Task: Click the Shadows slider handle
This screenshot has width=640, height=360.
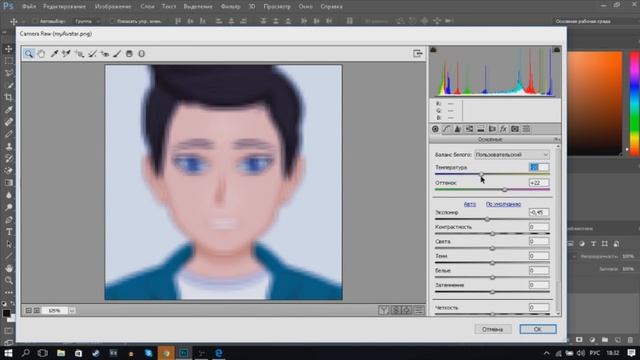Action: click(x=492, y=263)
